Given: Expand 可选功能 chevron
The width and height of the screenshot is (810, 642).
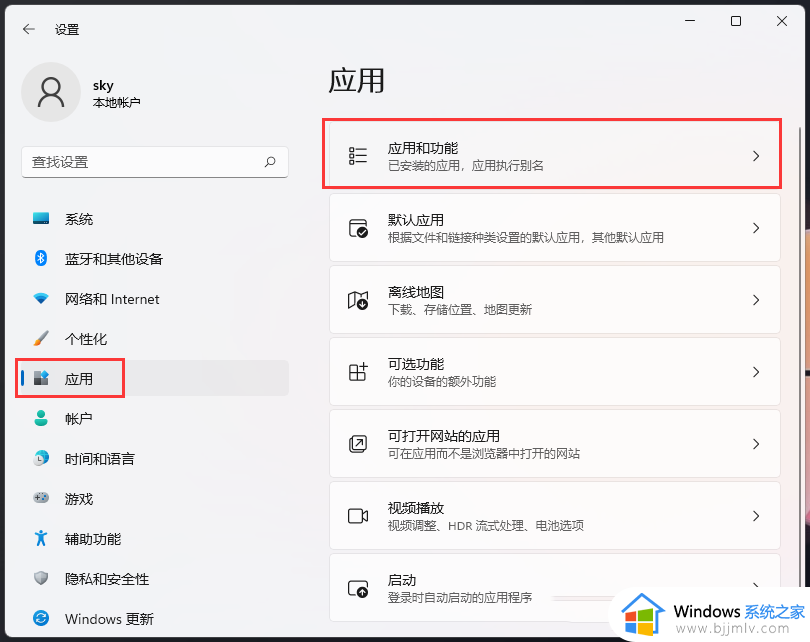Looking at the screenshot, I should pos(756,372).
